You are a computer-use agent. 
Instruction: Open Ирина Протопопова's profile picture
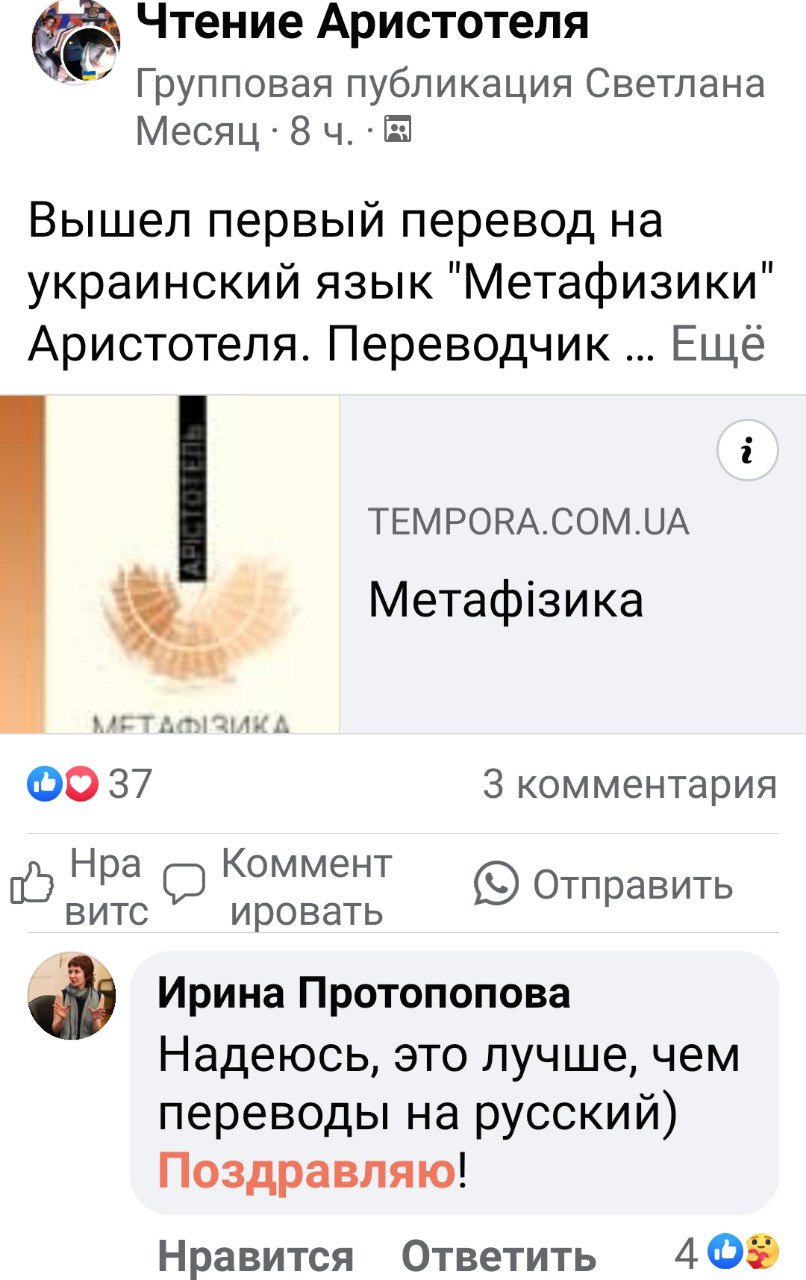[x=72, y=996]
